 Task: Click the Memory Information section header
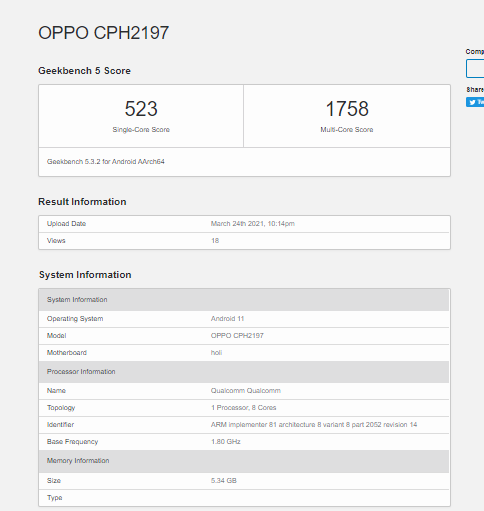click(244, 461)
